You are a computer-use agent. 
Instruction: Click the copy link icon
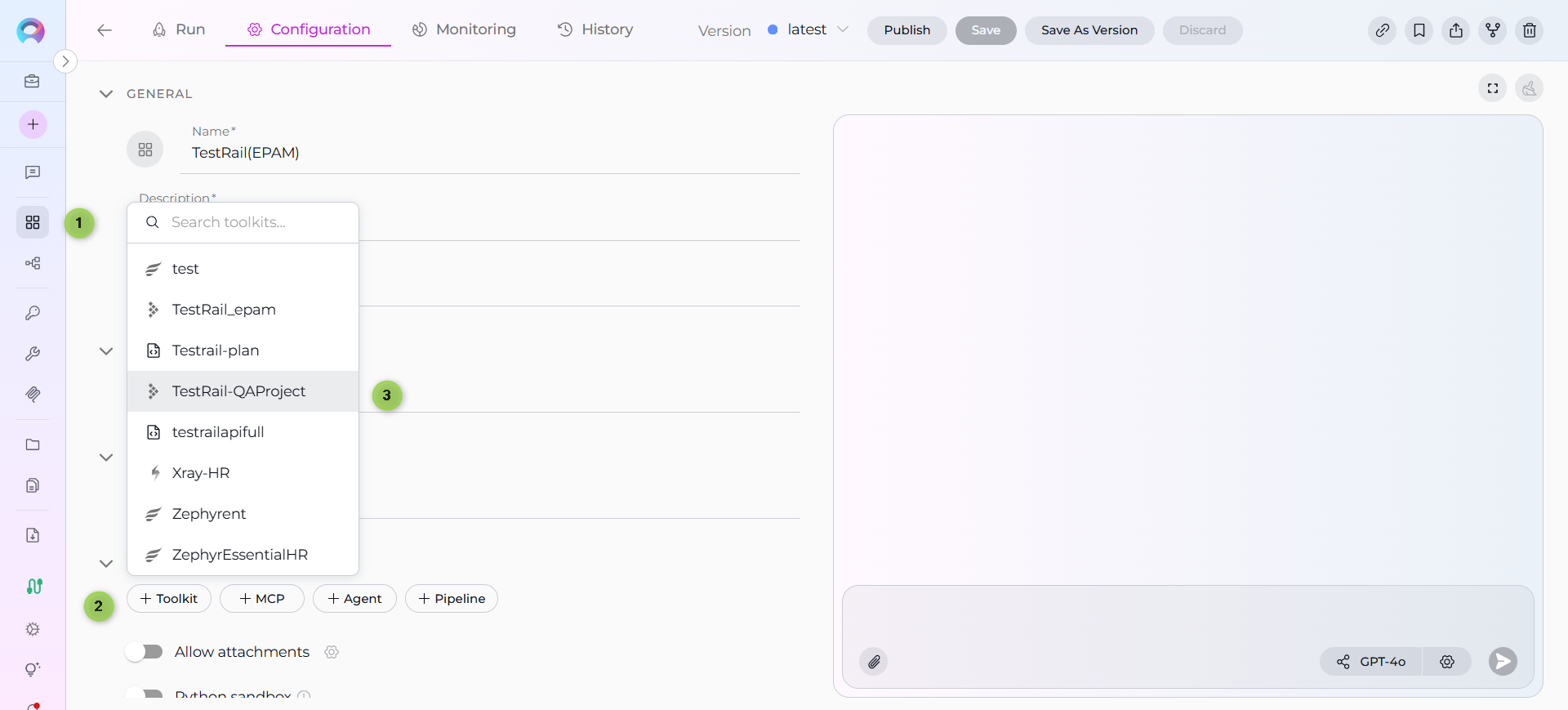click(x=1382, y=30)
